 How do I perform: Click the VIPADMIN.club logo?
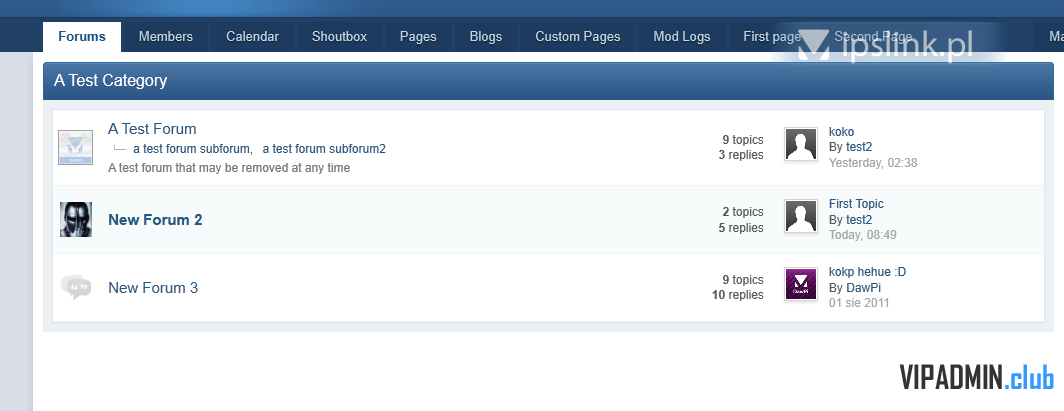tap(976, 377)
